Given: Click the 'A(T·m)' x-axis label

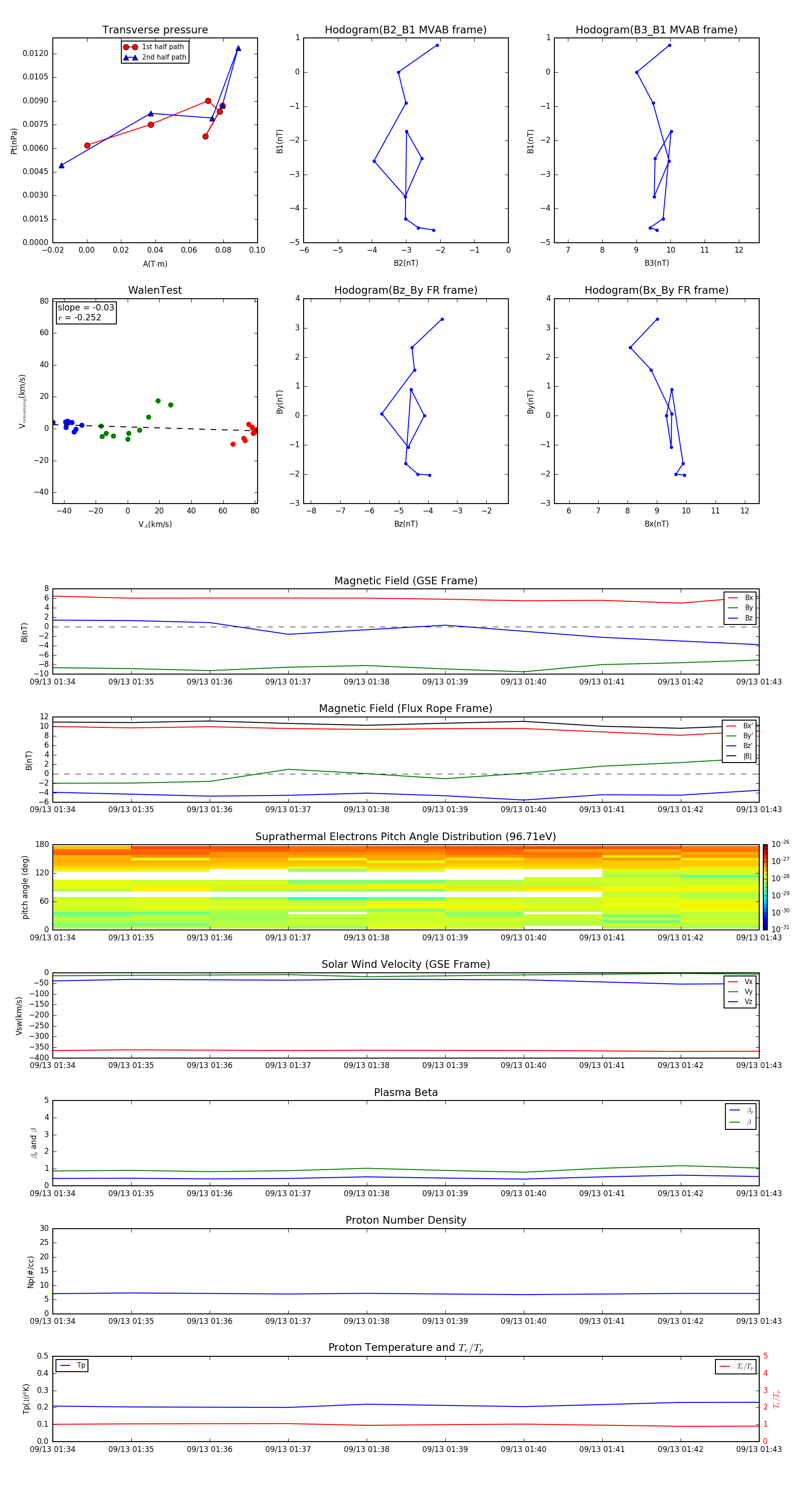Looking at the screenshot, I should coord(155,264).
